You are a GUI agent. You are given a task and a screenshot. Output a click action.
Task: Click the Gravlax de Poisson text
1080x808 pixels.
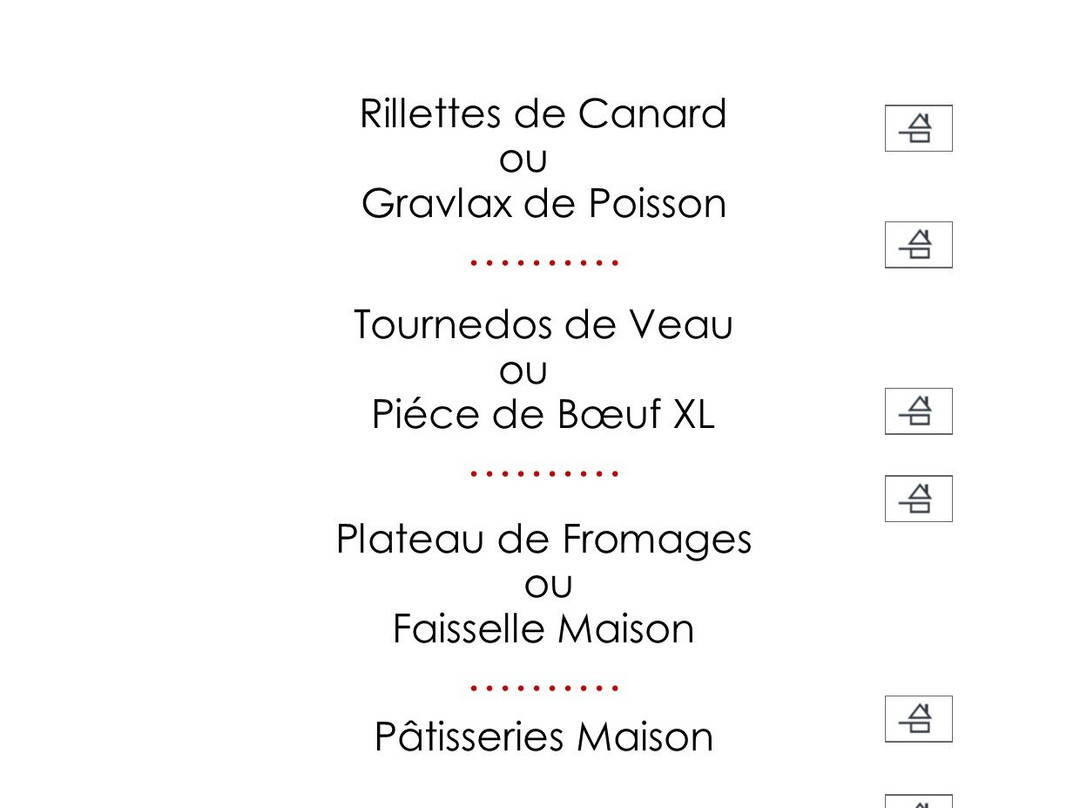[x=543, y=204]
